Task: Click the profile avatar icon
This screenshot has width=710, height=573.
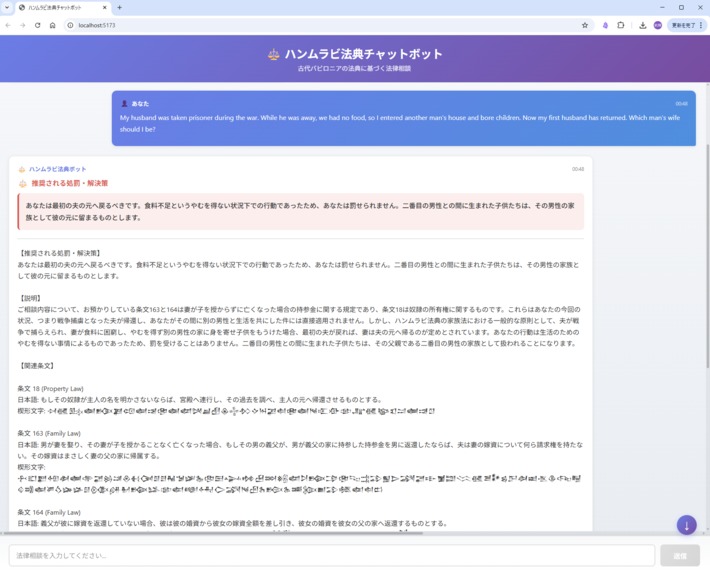Action: 657,25
